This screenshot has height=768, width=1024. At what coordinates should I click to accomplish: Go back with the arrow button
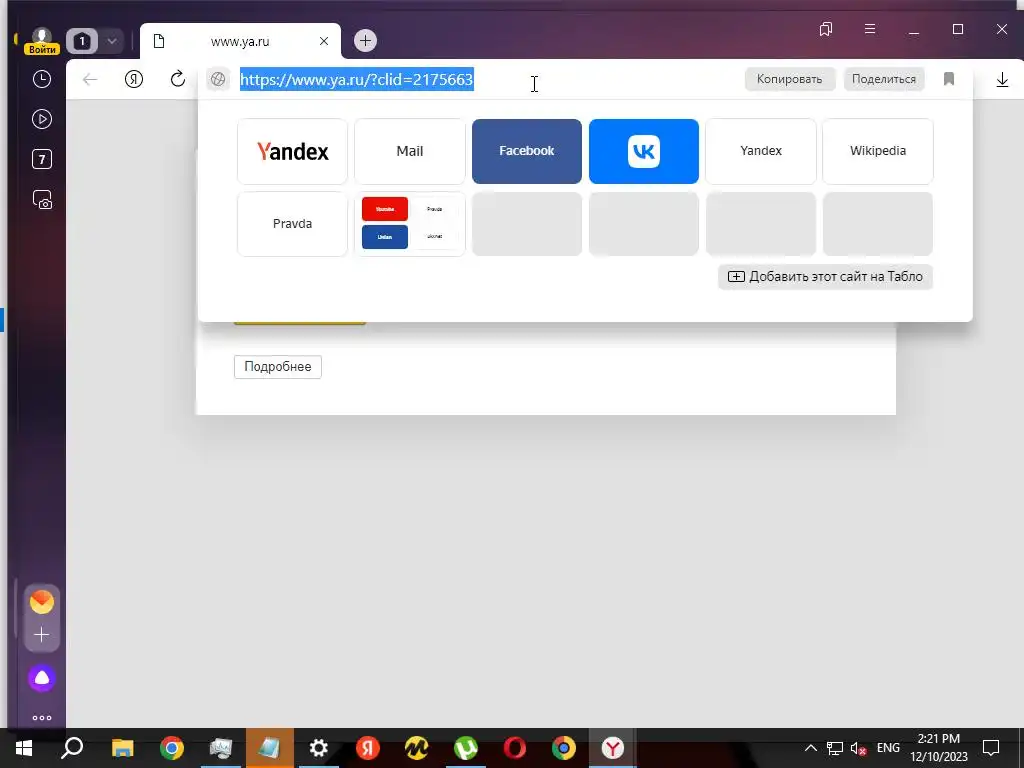tap(90, 80)
